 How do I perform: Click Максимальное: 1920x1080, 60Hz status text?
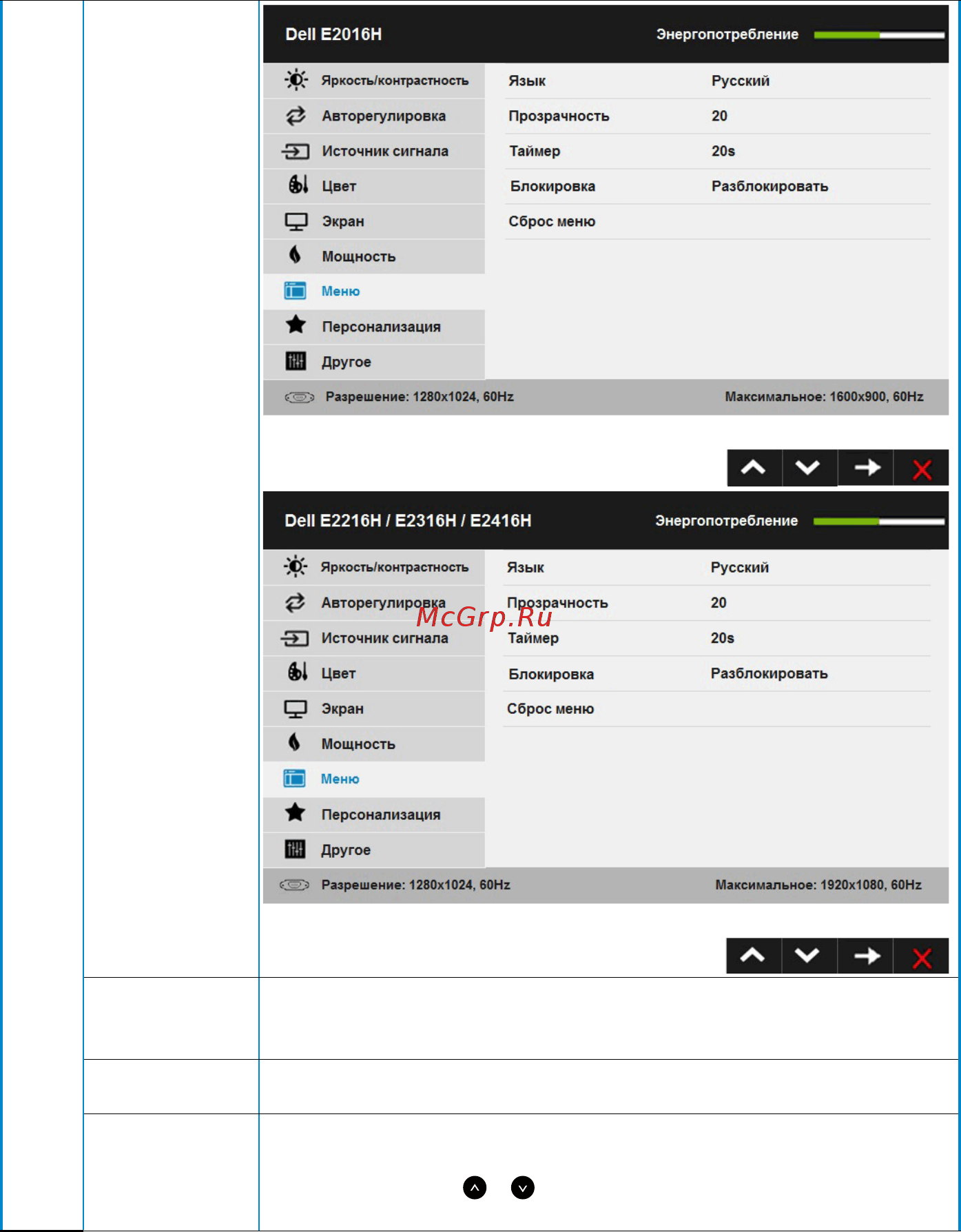click(818, 885)
